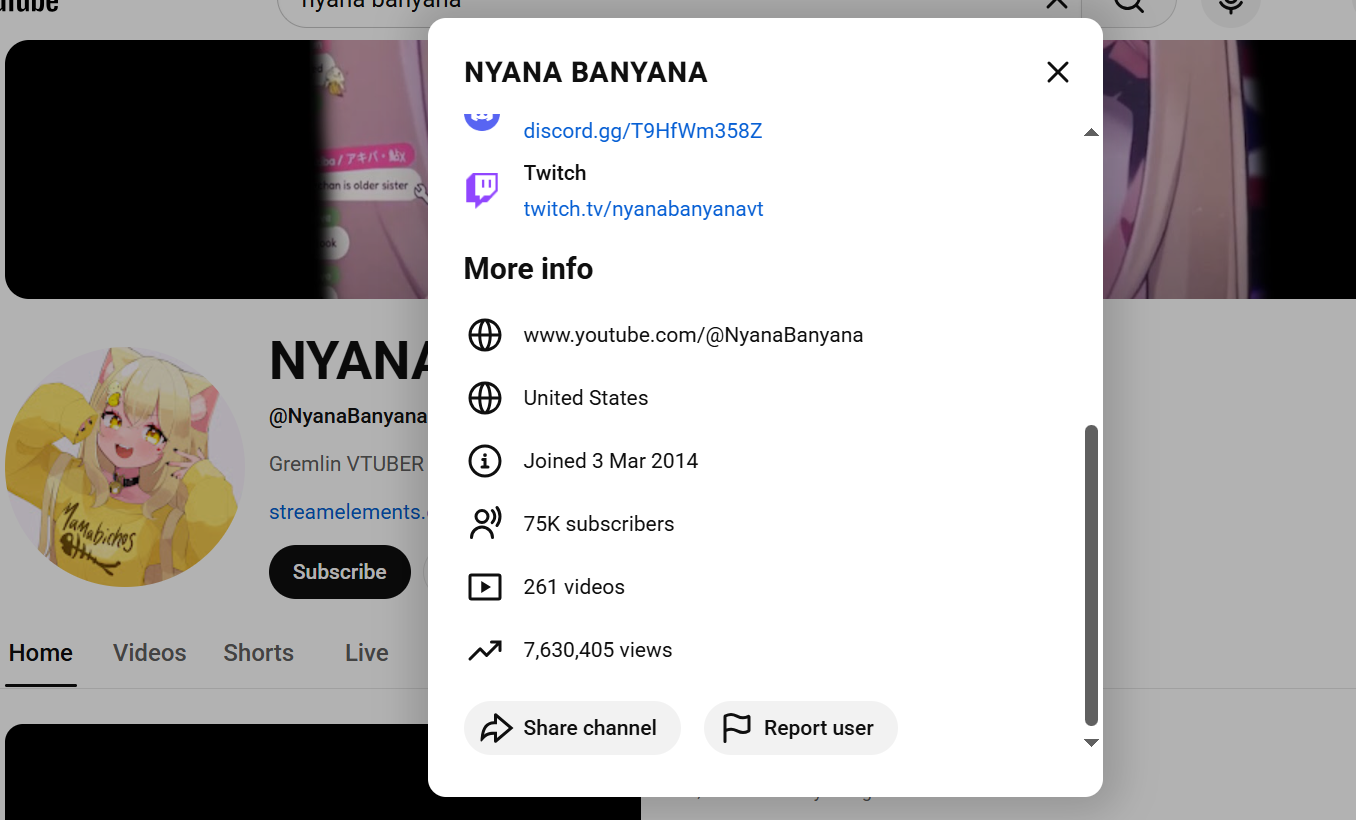
Task: Click the scroll down arrow in dialog
Action: [1091, 742]
